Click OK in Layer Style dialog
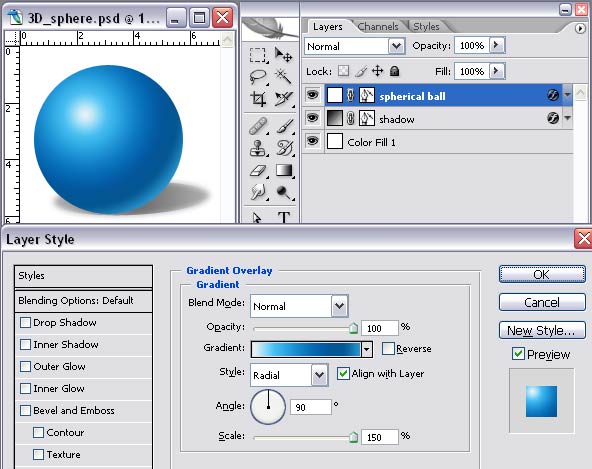 click(x=542, y=275)
